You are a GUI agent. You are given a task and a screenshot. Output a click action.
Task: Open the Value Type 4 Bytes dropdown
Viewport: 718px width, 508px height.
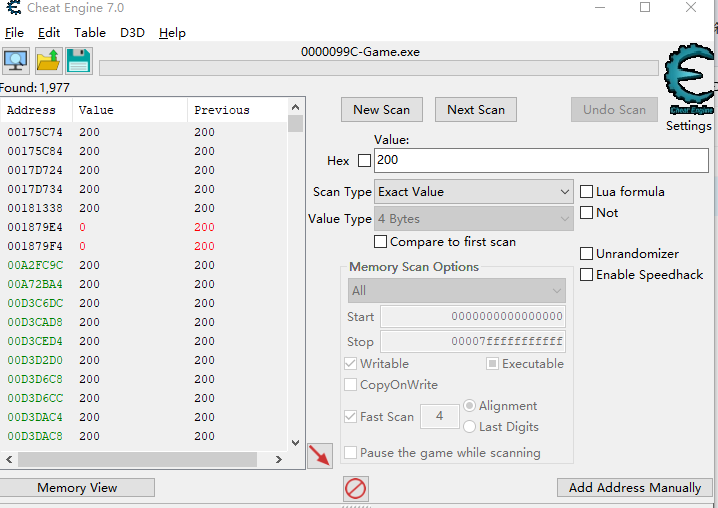(473, 218)
